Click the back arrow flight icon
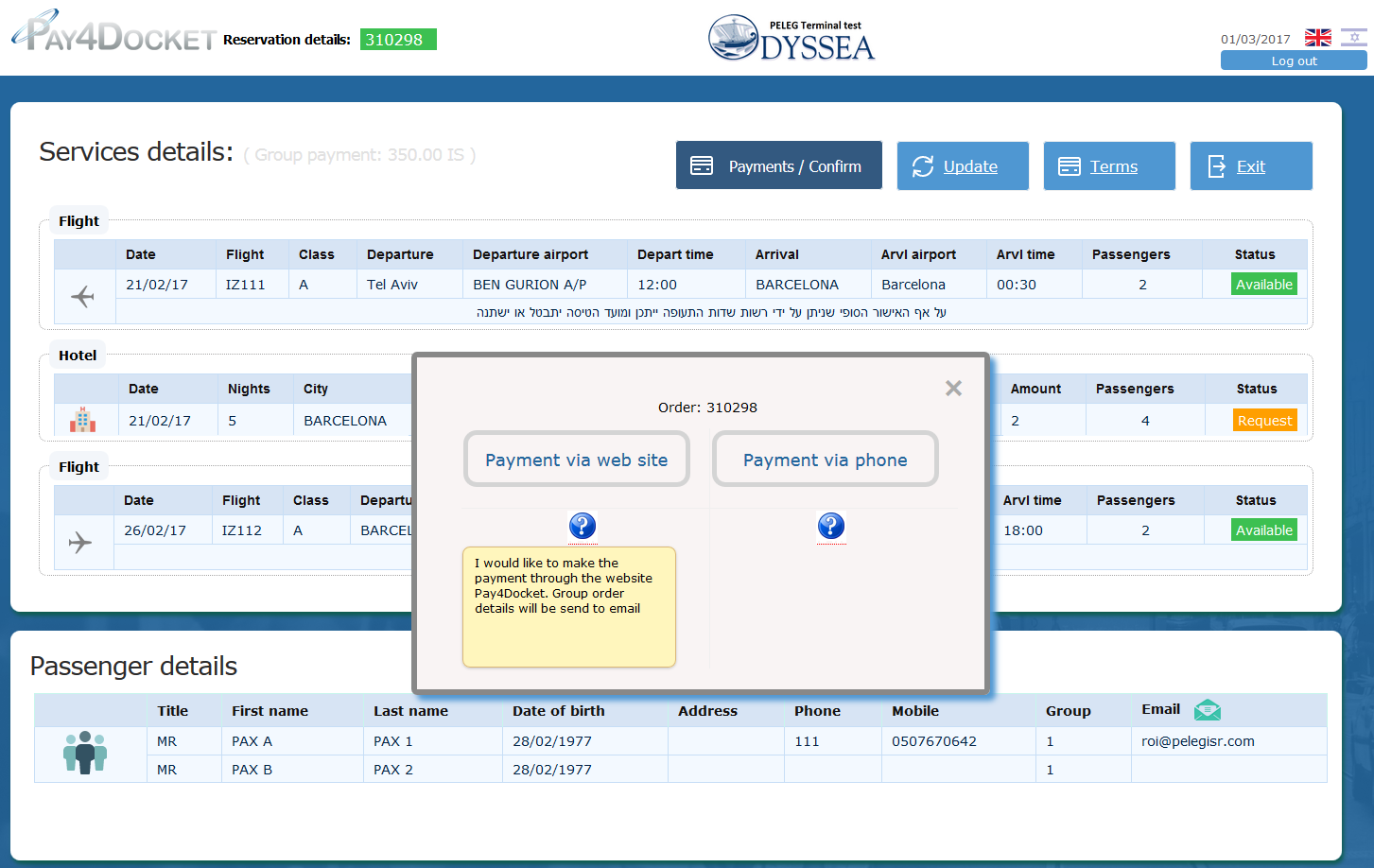 coord(83,296)
